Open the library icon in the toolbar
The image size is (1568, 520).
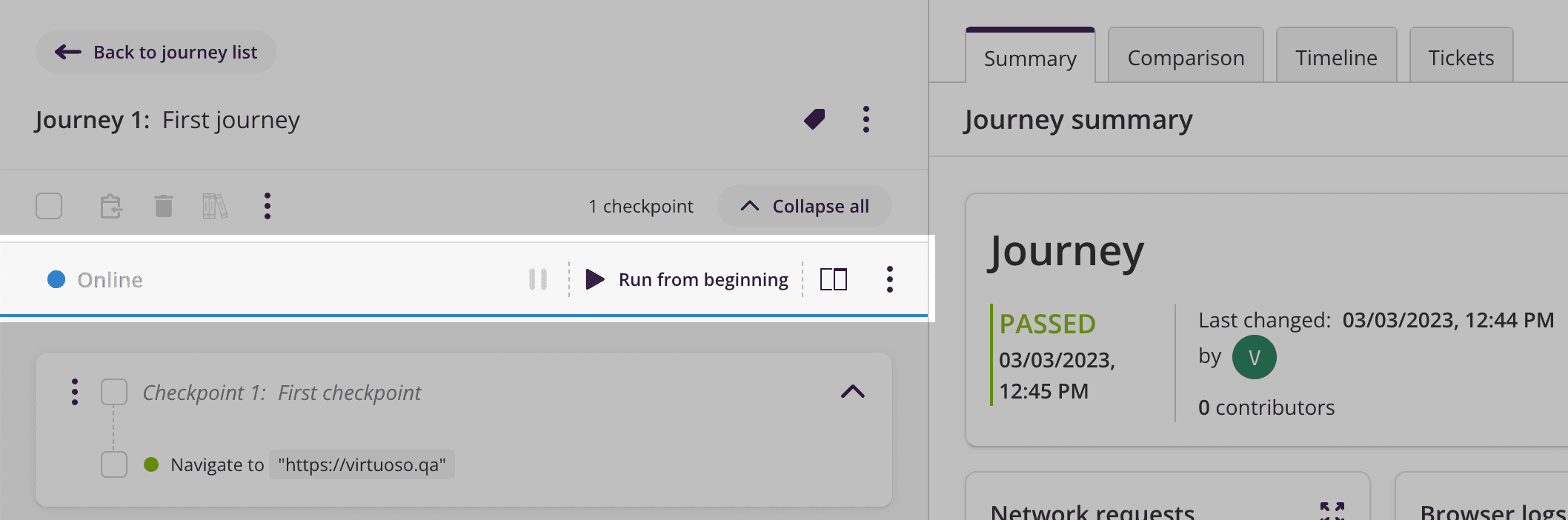pyautogui.click(x=215, y=206)
